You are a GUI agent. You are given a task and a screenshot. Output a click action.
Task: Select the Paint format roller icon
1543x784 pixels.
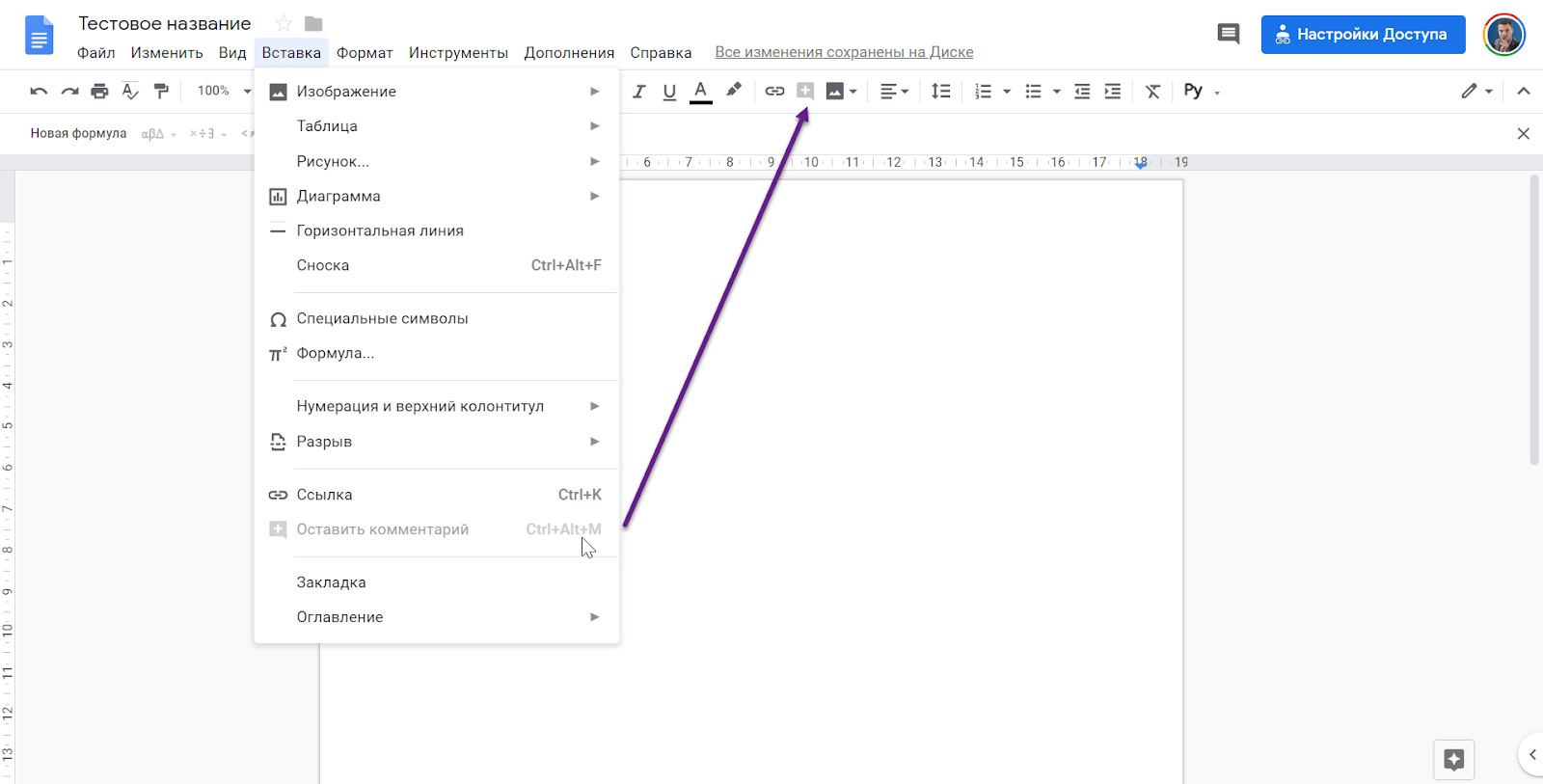click(161, 92)
